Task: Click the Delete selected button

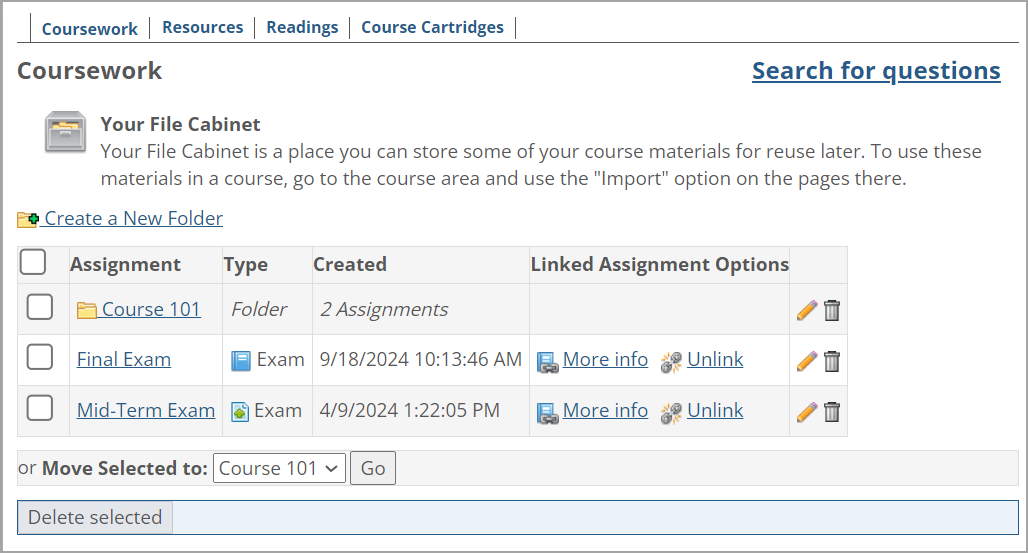Action: click(95, 518)
